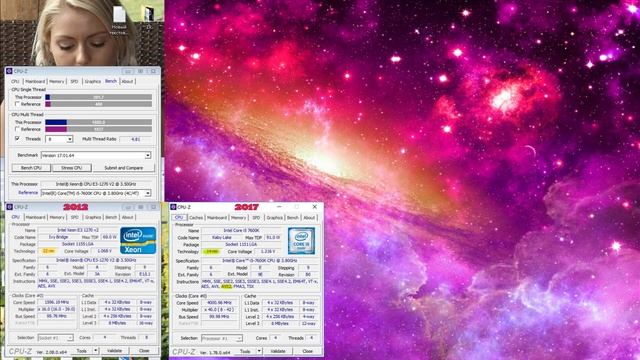Image resolution: width=640 pixels, height=360 pixels.
Task: Open the SPD tab in the 2017 window
Action: point(256,218)
